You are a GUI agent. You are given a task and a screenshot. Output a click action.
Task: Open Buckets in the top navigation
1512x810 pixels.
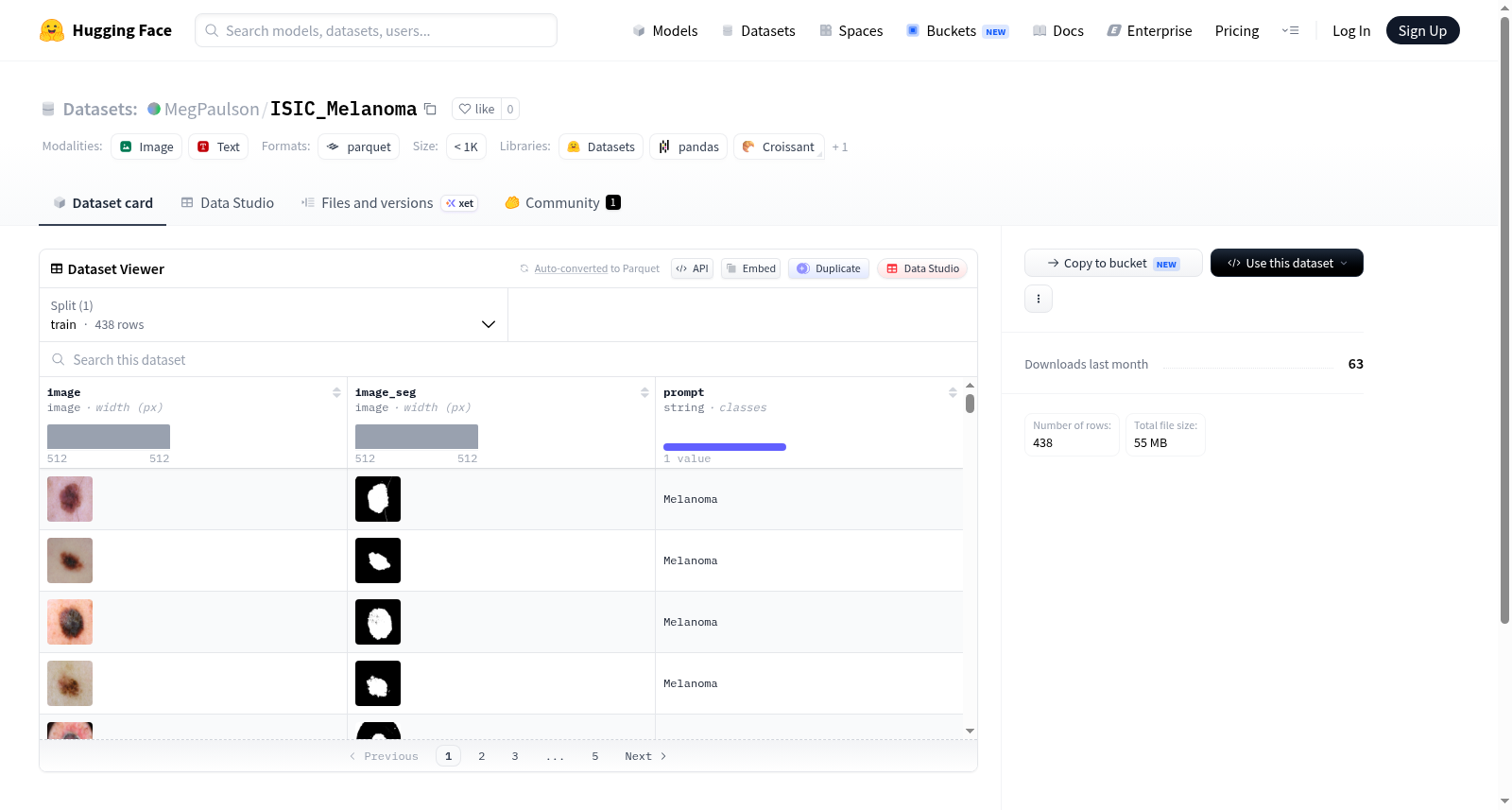957,30
